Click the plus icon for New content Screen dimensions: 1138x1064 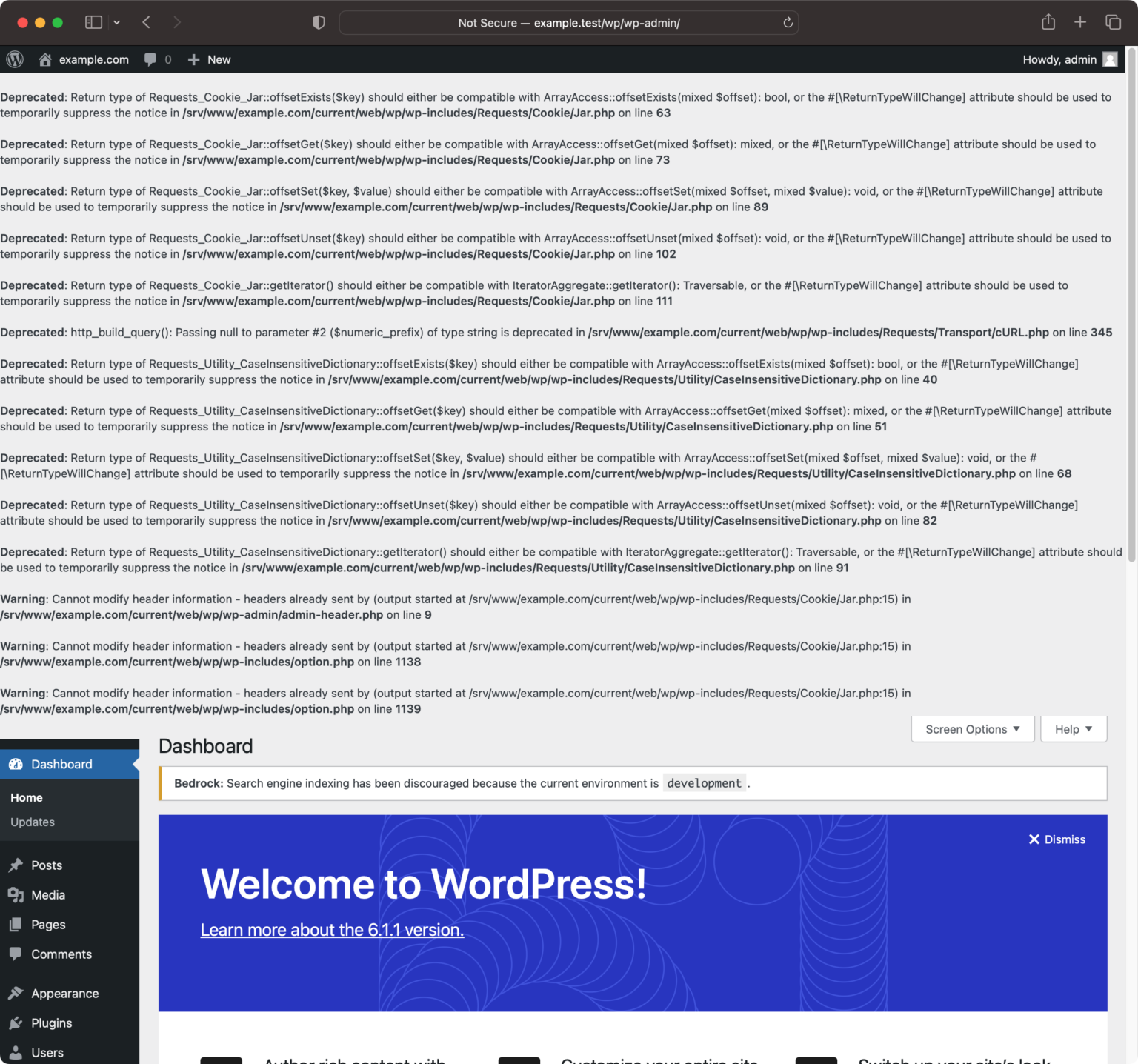[193, 59]
